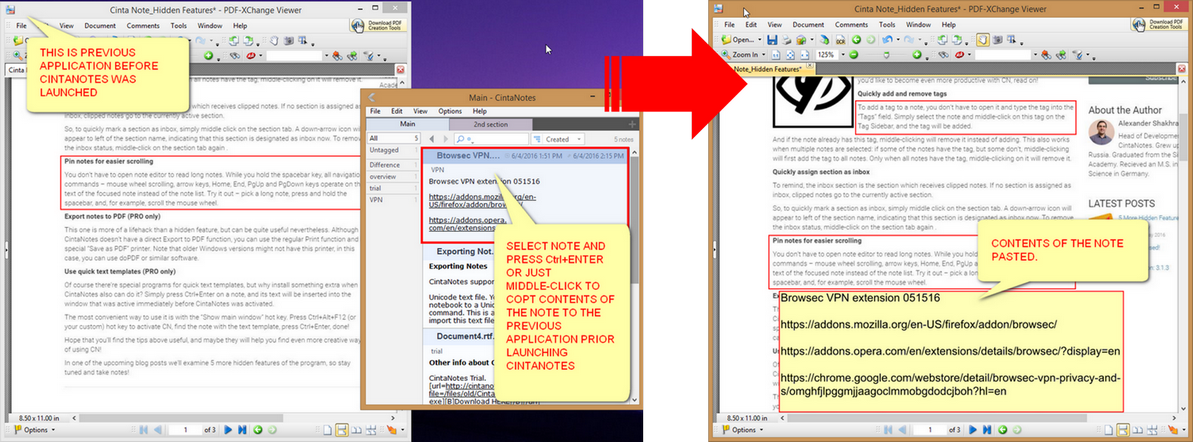Click Facing pages layout icon in right window

[x=1137, y=430]
